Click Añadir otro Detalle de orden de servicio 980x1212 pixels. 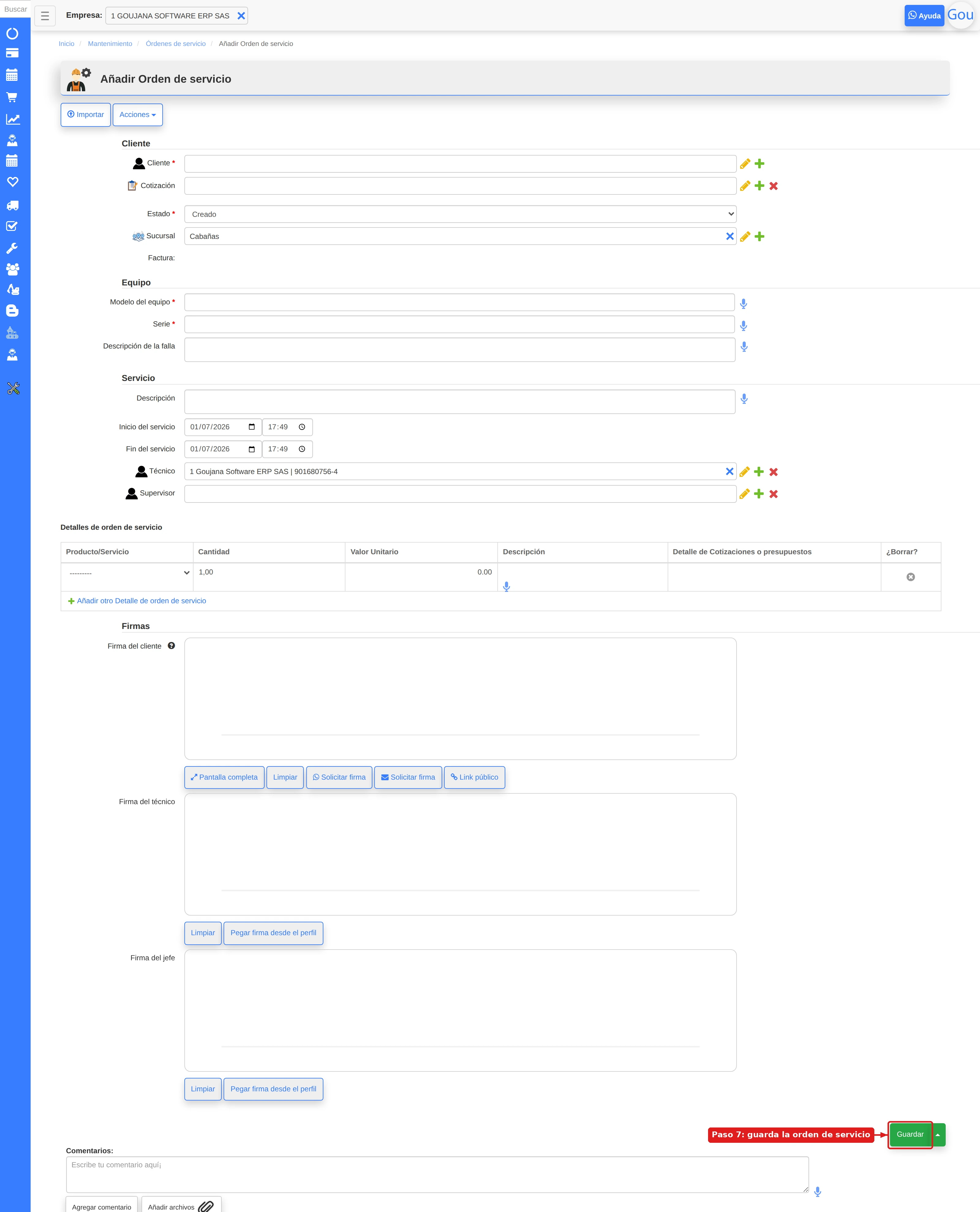click(x=137, y=600)
